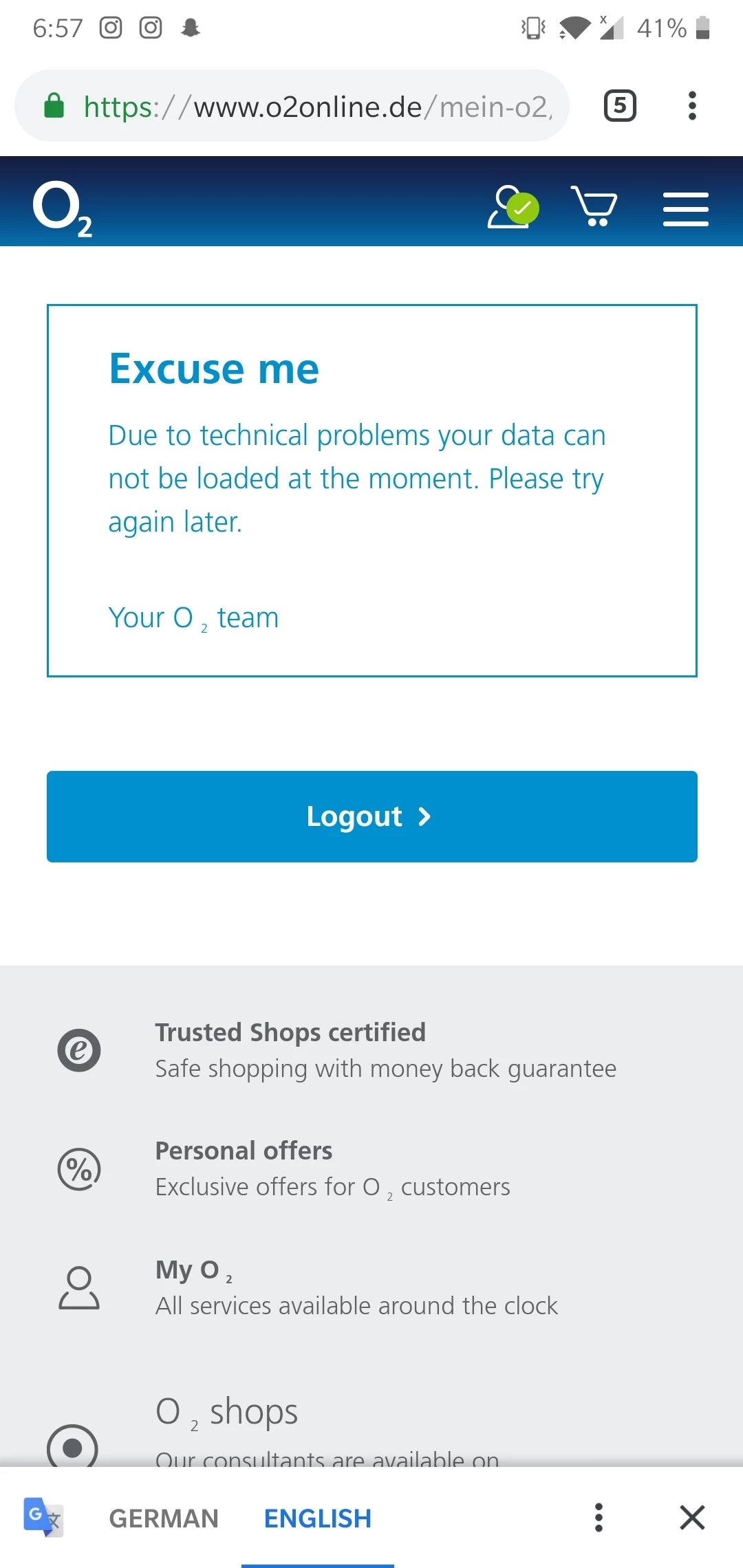Open the shopping cart
This screenshot has height=1568, width=743.
pos(594,206)
